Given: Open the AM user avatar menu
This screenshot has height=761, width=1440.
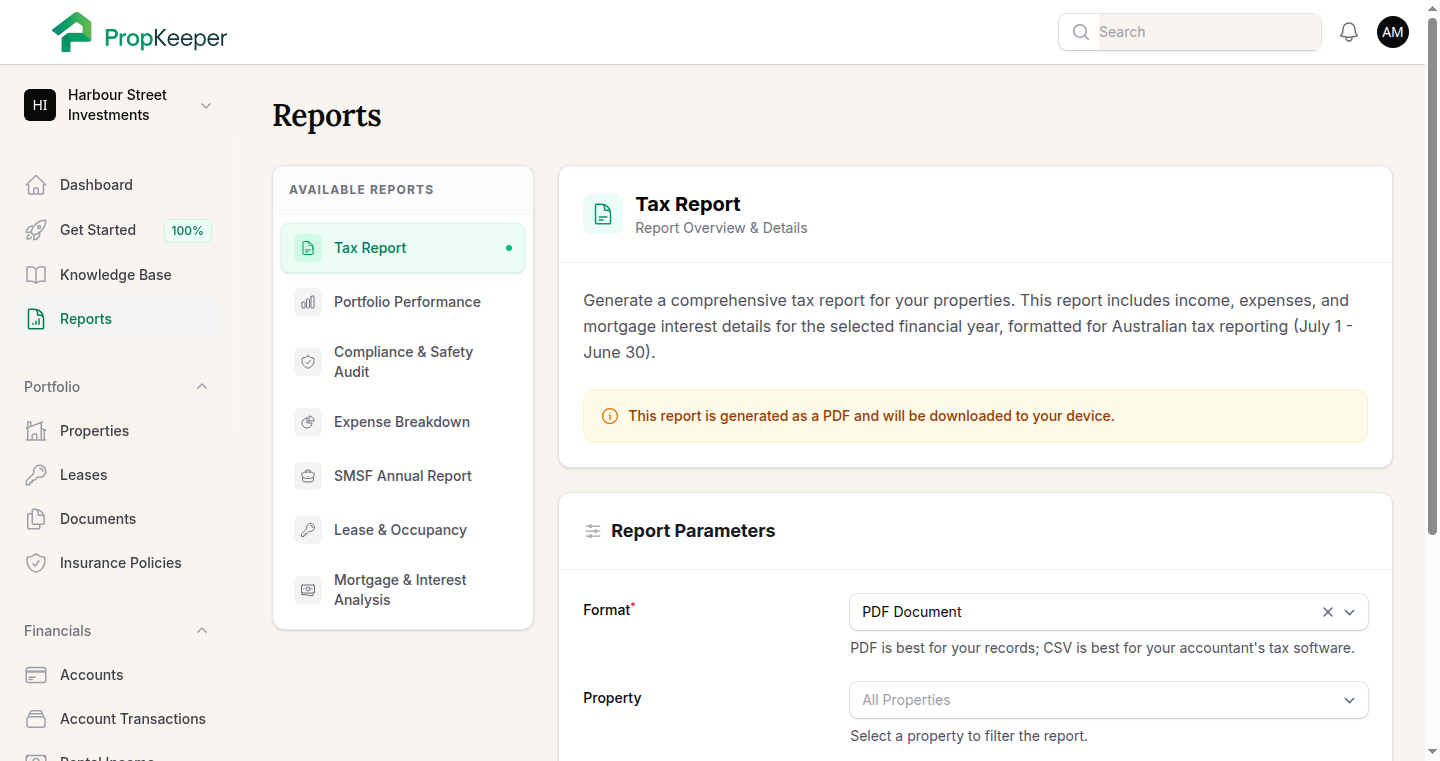Looking at the screenshot, I should [1393, 32].
